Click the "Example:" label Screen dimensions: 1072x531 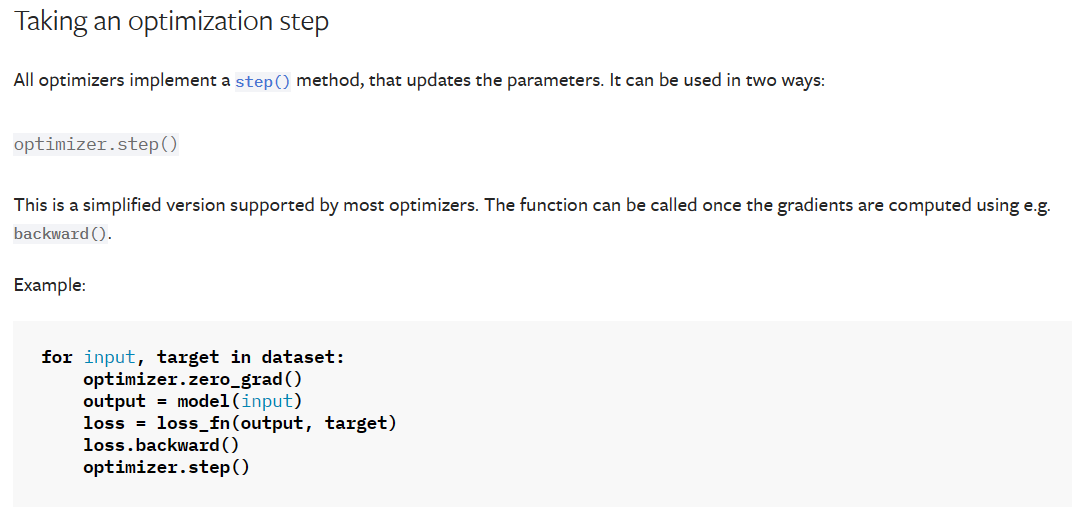coord(50,285)
